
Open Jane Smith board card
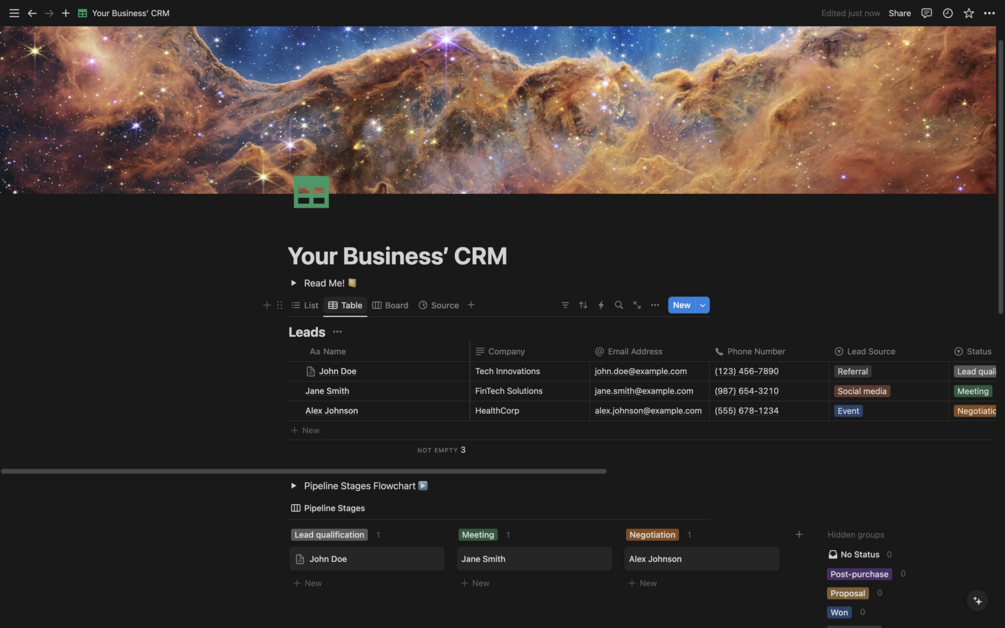click(x=534, y=559)
